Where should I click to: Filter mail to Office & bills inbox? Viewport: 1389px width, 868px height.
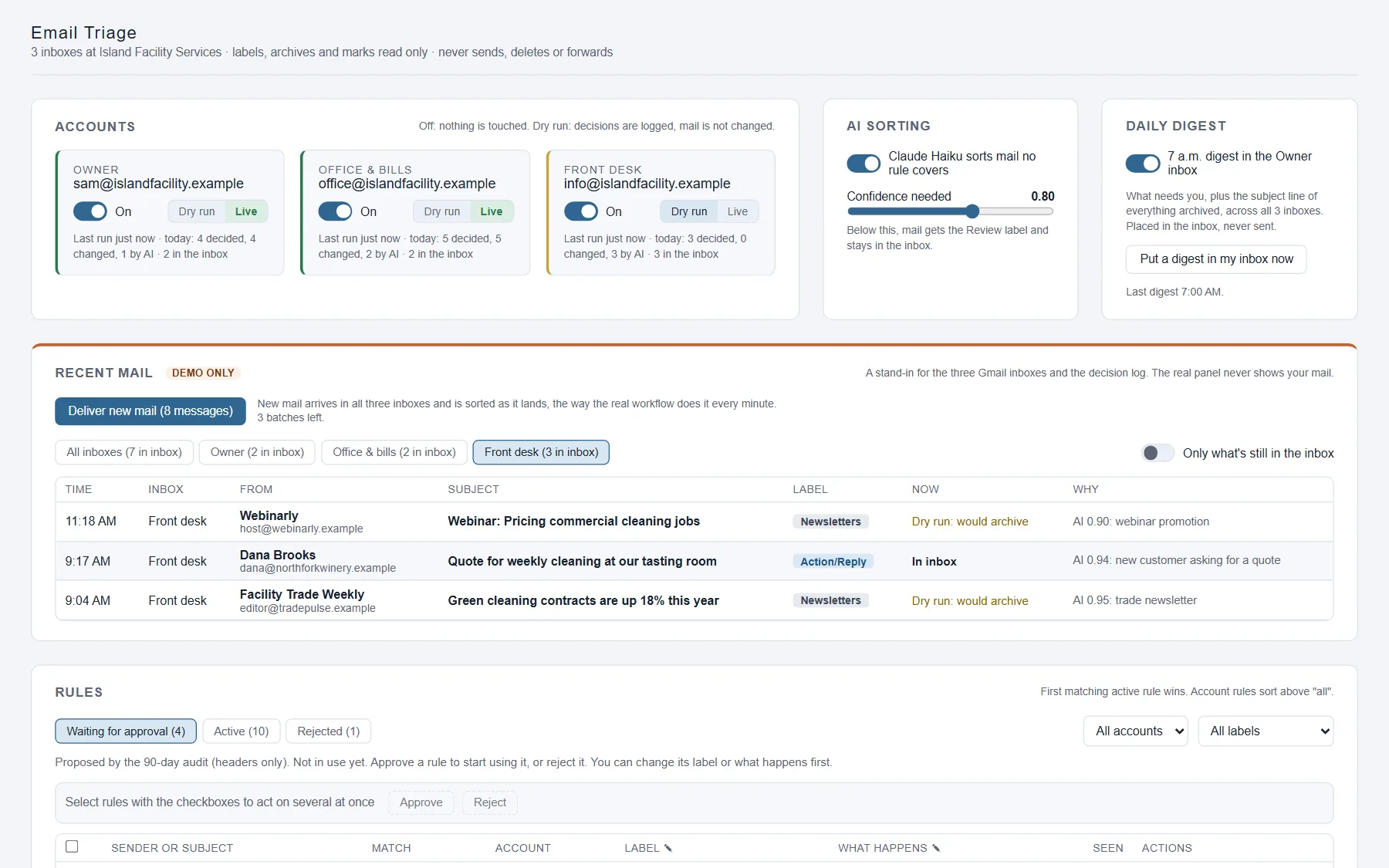pyautogui.click(x=394, y=452)
